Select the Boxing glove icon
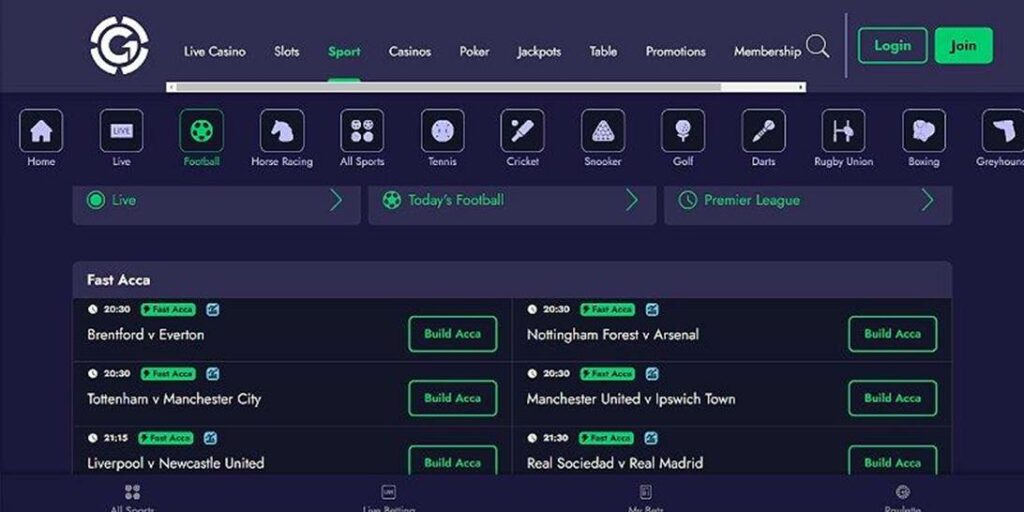The height and width of the screenshot is (512, 1024). point(923,131)
